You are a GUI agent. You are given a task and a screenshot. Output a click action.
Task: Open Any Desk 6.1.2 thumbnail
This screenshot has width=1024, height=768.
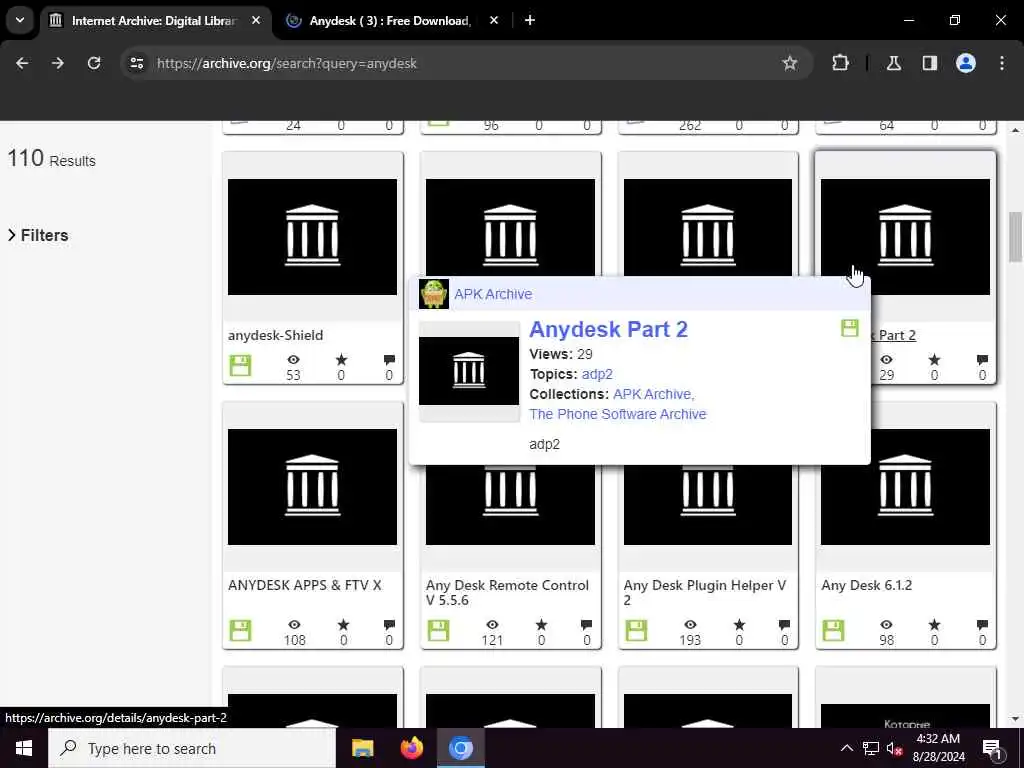tap(905, 487)
